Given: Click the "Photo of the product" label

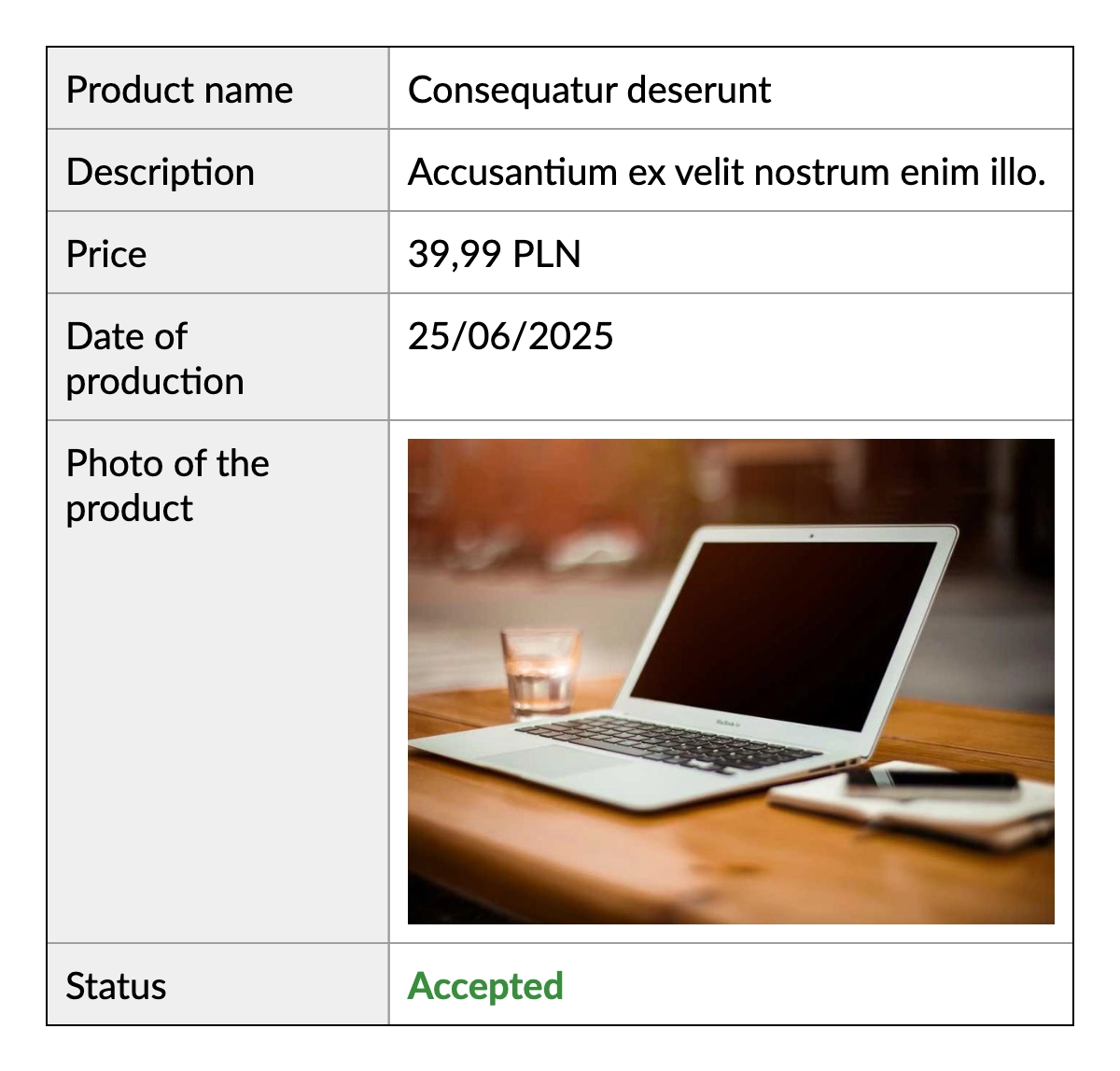Looking at the screenshot, I should (167, 486).
